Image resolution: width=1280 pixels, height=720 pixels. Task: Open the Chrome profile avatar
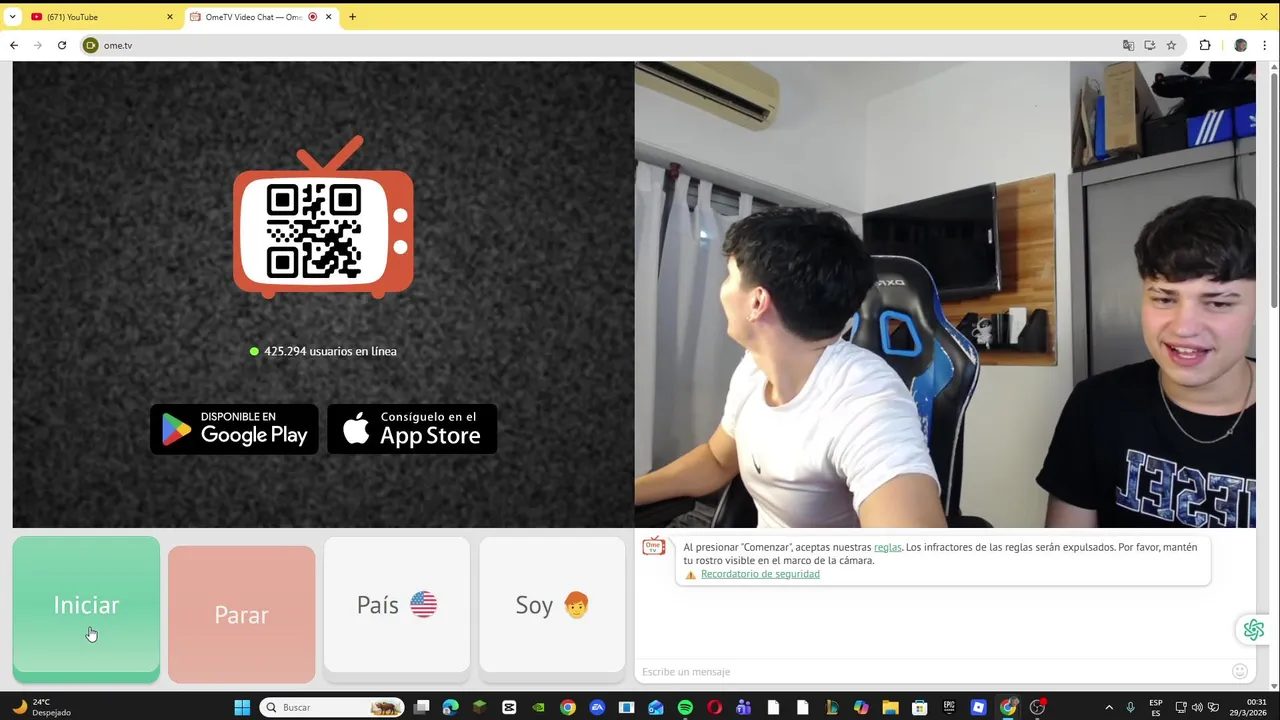[1241, 45]
